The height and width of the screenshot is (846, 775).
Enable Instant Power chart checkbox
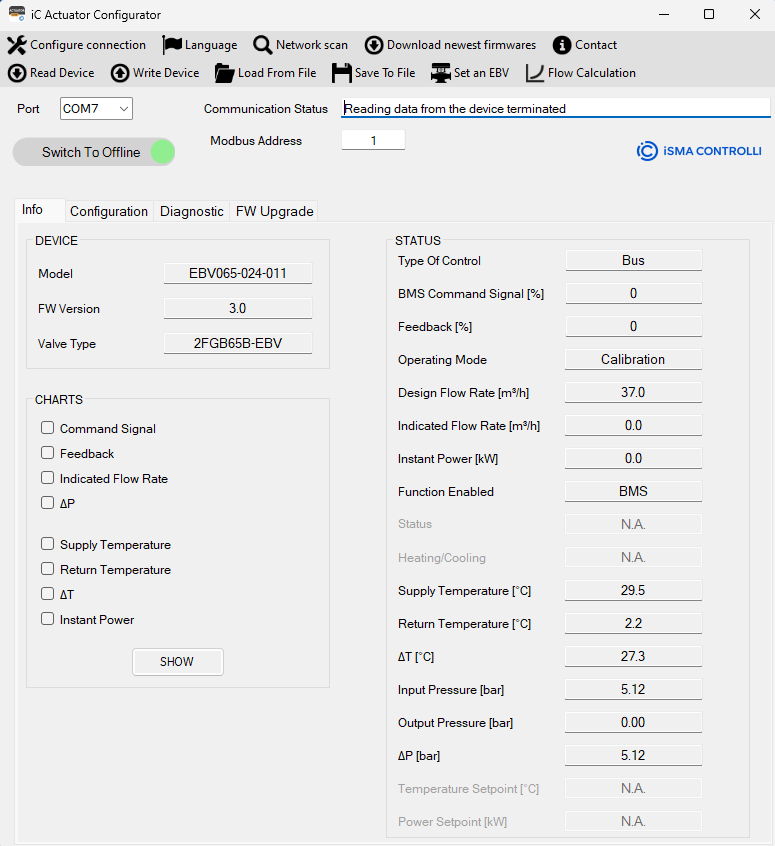47,619
